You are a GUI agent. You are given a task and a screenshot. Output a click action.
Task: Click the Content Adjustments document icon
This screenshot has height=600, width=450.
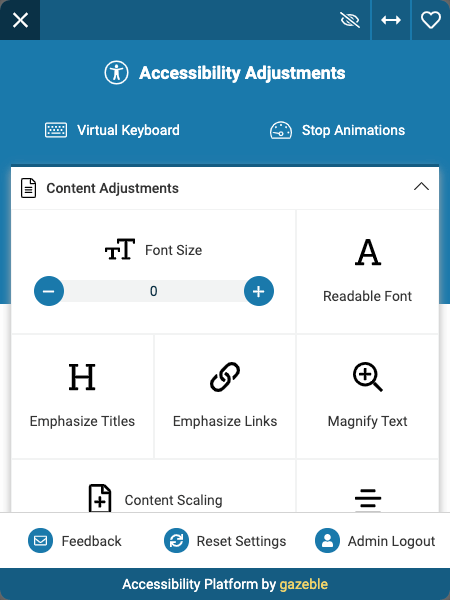click(x=28, y=188)
